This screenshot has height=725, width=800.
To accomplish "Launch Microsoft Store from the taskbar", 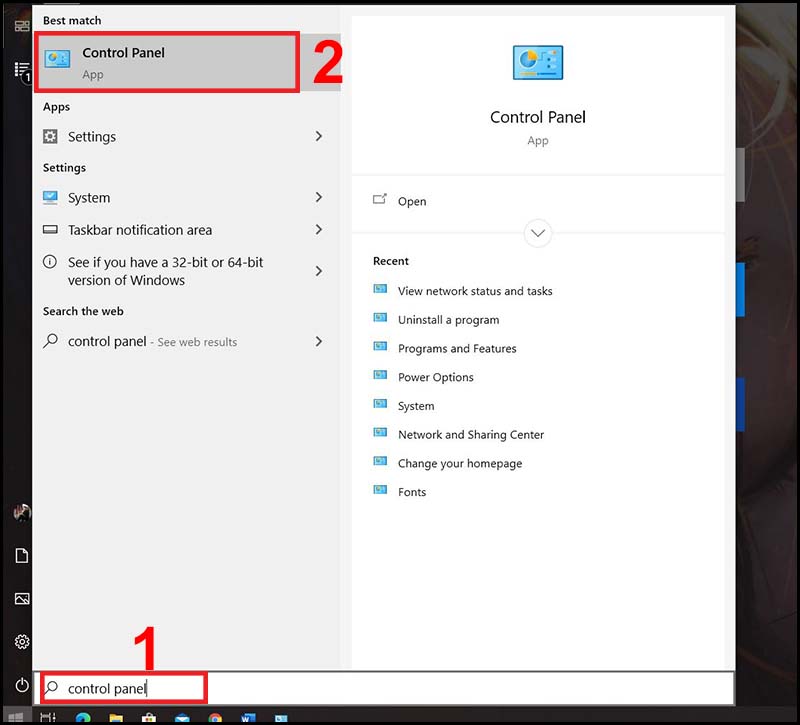I will click(x=148, y=716).
